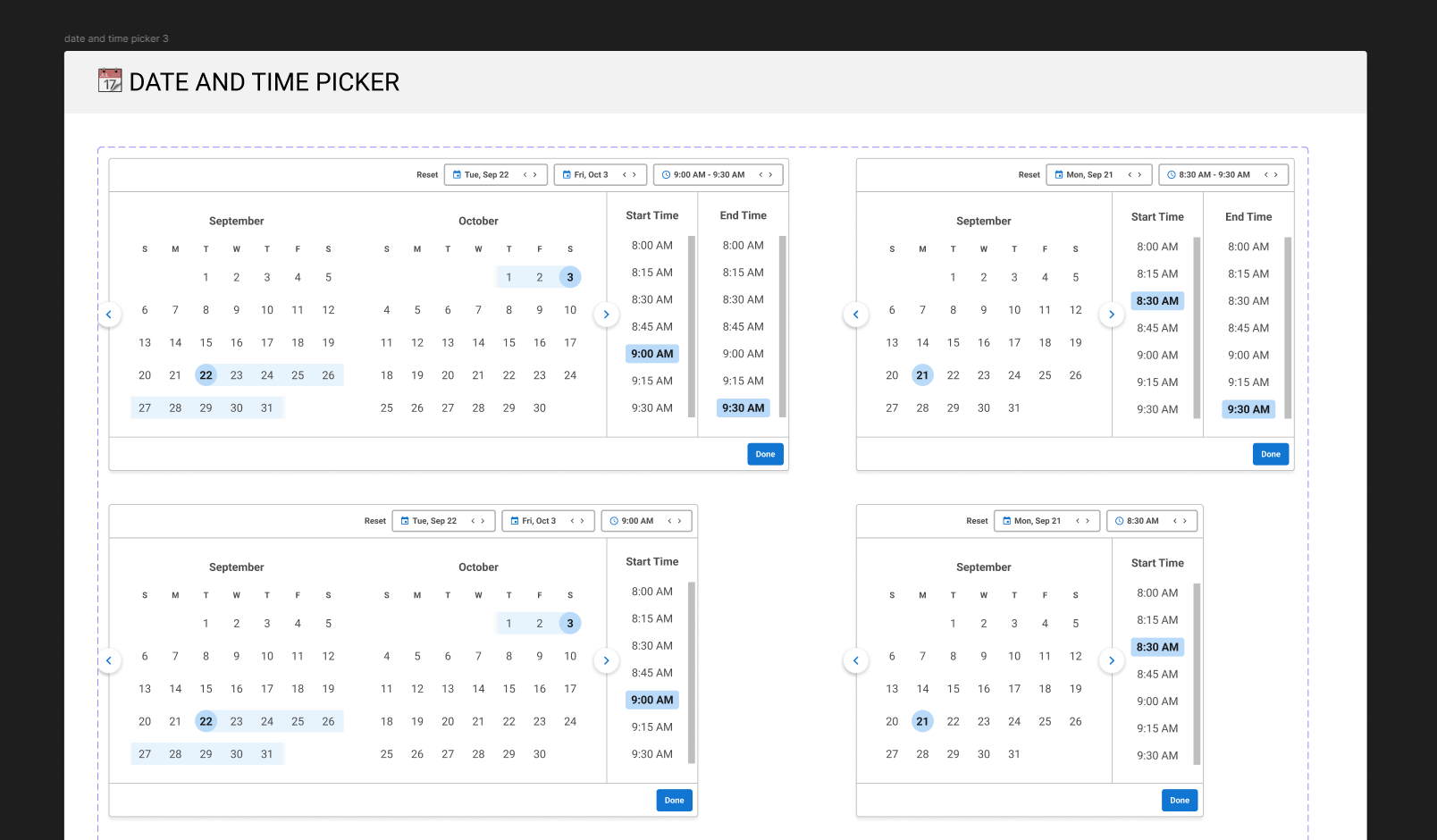Click next-day chevron in Mon, Sep 21 field of 8:30 AM - 9:30 AM picker
The width and height of the screenshot is (1437, 840).
pyautogui.click(x=1139, y=175)
